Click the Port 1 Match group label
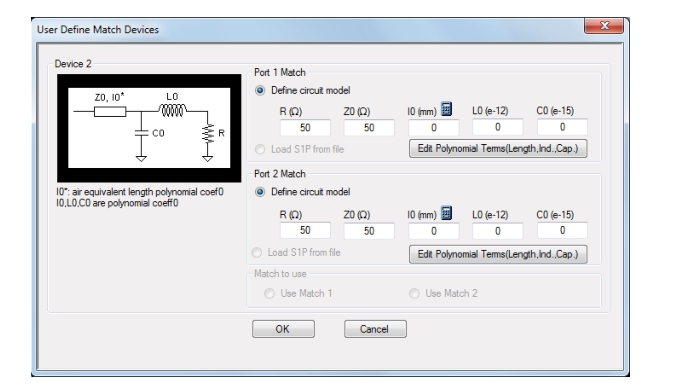This screenshot has height=392, width=678. (x=280, y=72)
